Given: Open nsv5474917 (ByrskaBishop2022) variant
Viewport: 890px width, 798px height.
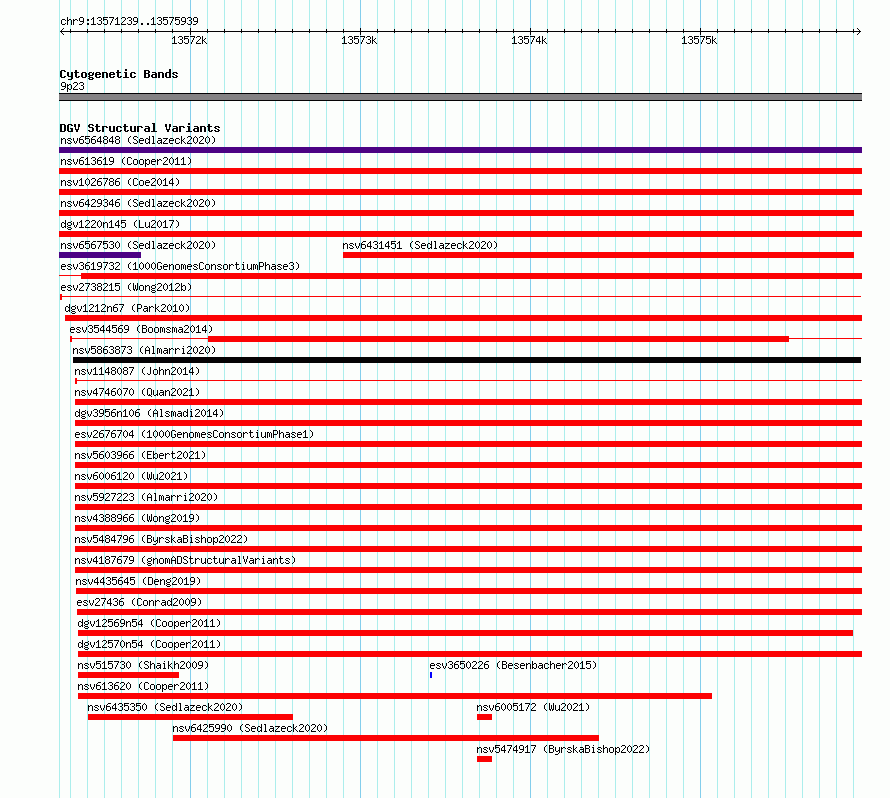Looking at the screenshot, I should (x=563, y=749).
